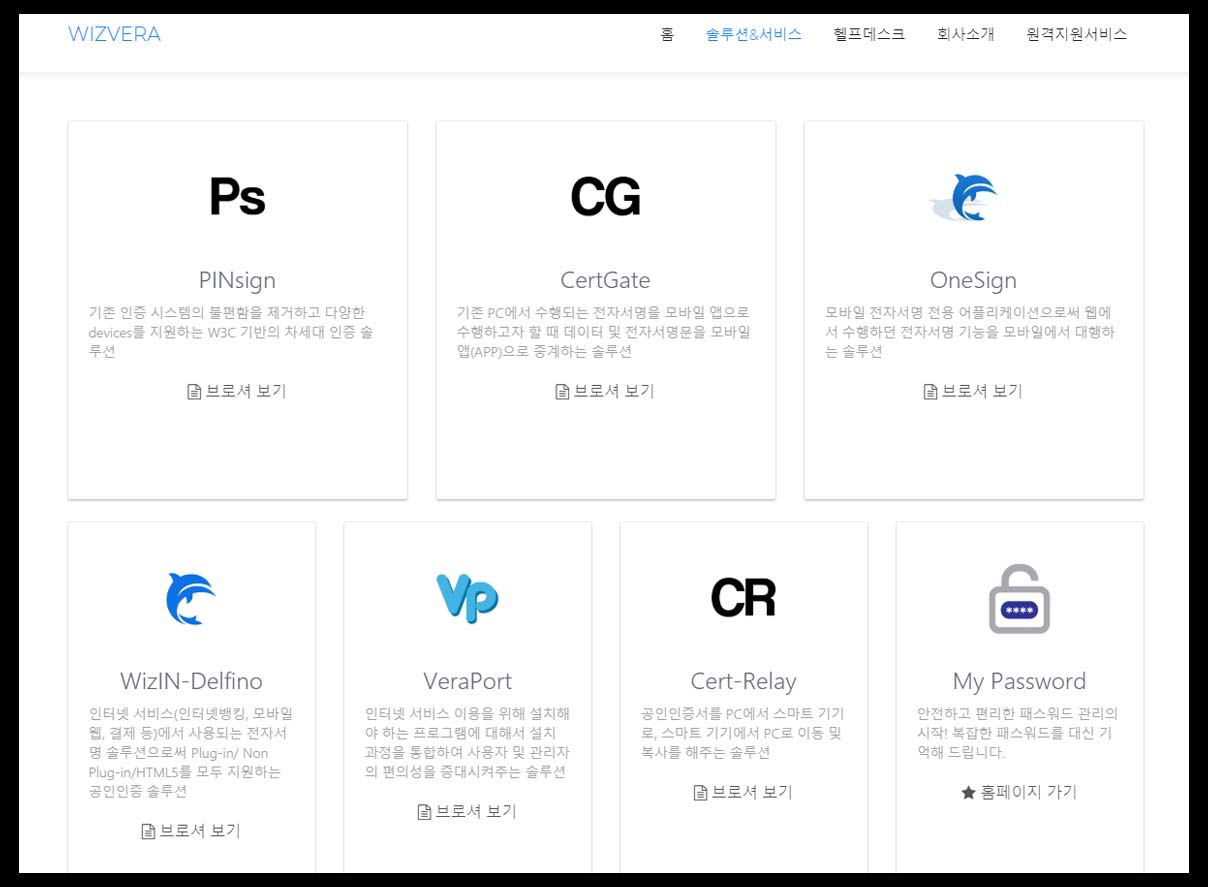The width and height of the screenshot is (1208, 887).
Task: Click the CertGate card title
Action: coord(605,280)
